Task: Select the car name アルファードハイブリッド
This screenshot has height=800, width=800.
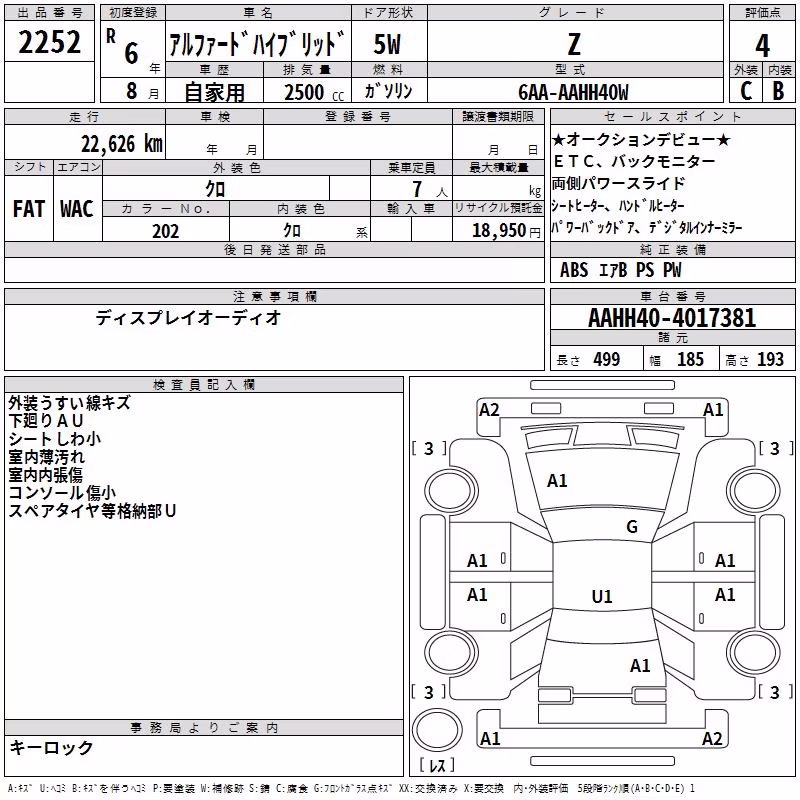Action: tap(257, 43)
